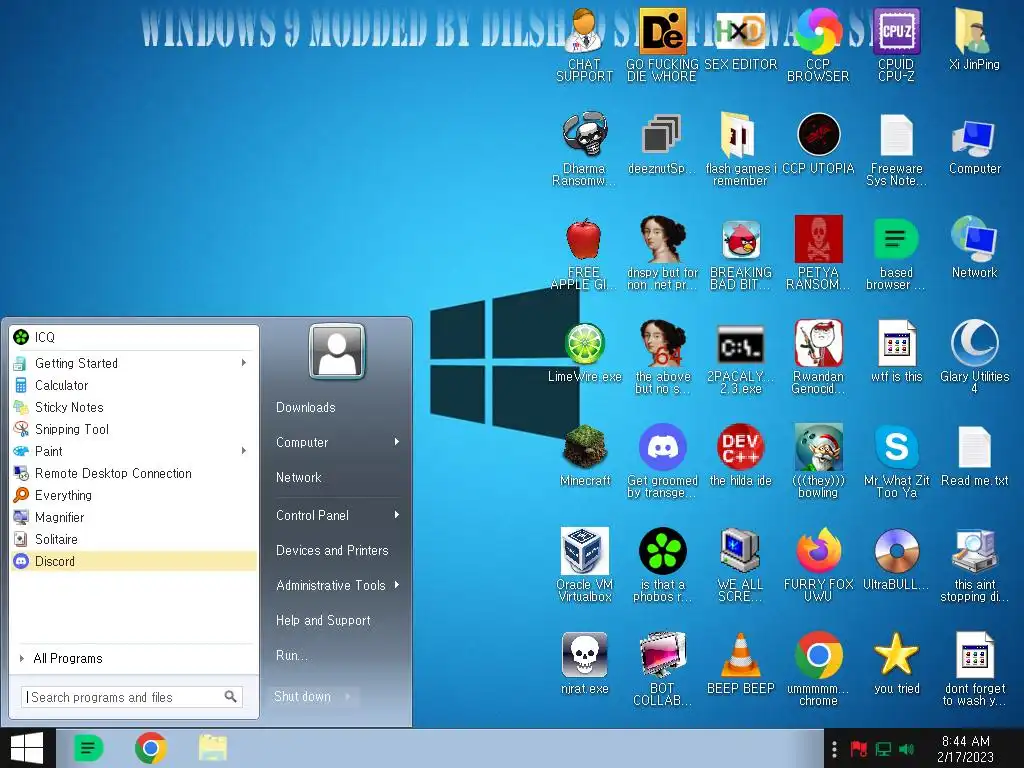Open the Shut down options arrow

(348, 696)
